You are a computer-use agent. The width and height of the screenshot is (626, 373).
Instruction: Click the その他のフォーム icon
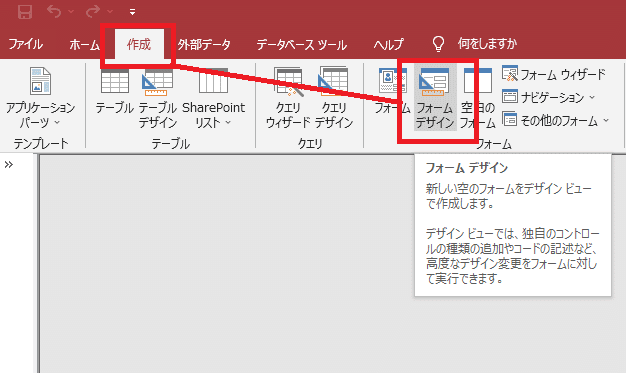click(510, 119)
